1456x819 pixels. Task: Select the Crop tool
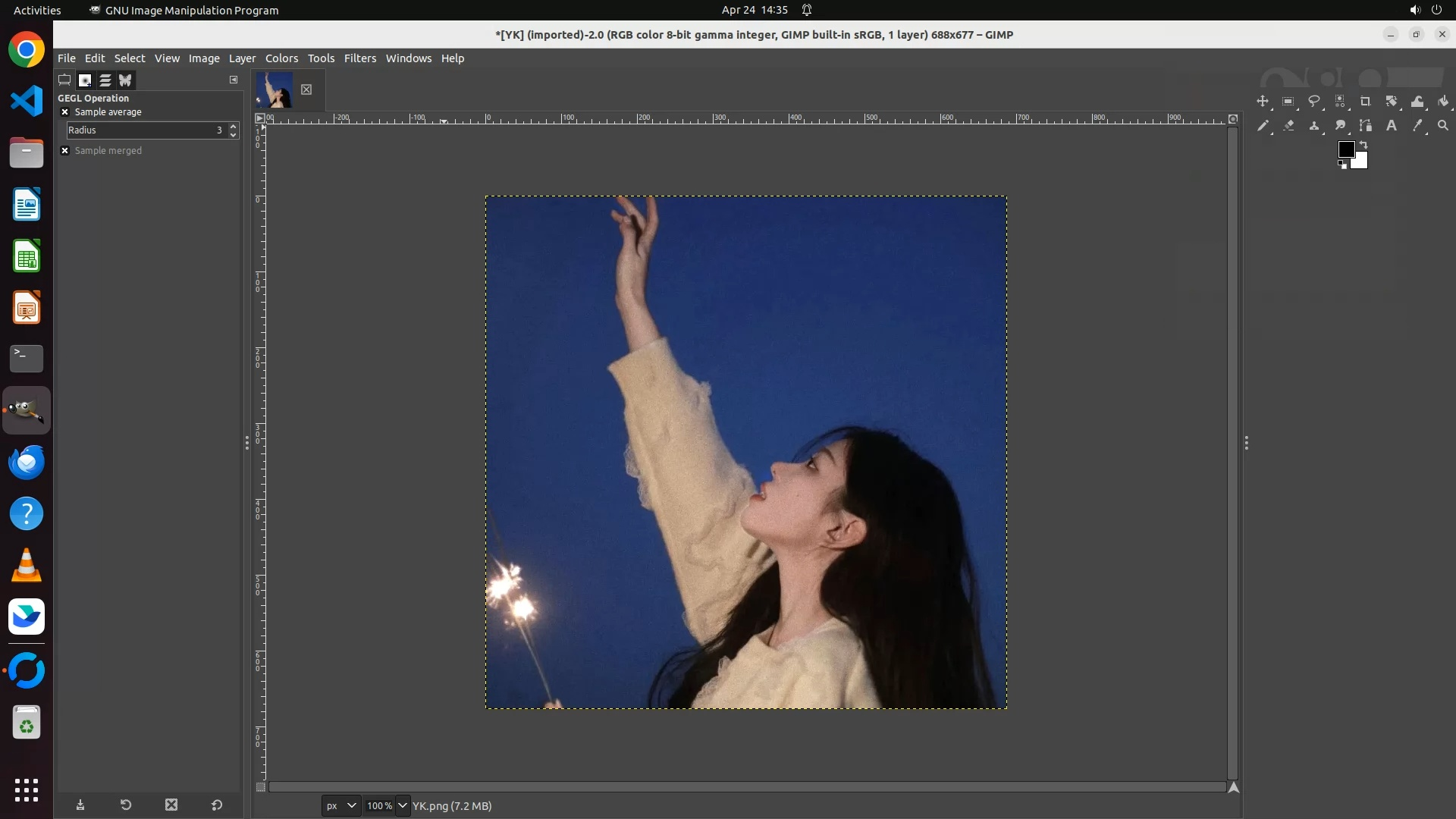1366,101
